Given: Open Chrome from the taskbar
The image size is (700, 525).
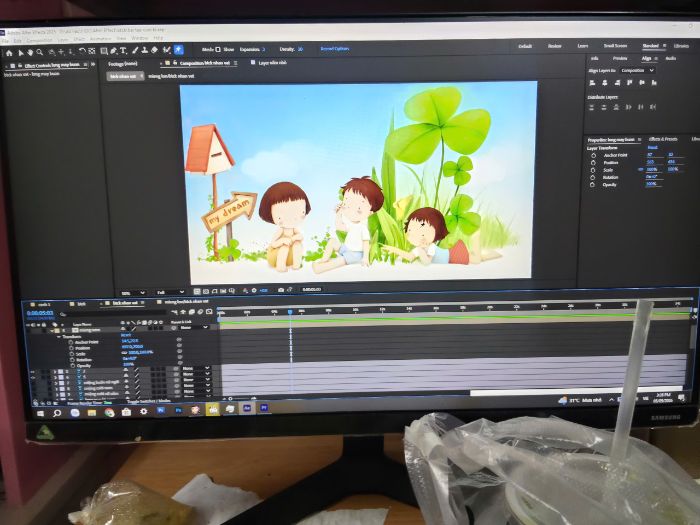Looking at the screenshot, I should tap(109, 412).
